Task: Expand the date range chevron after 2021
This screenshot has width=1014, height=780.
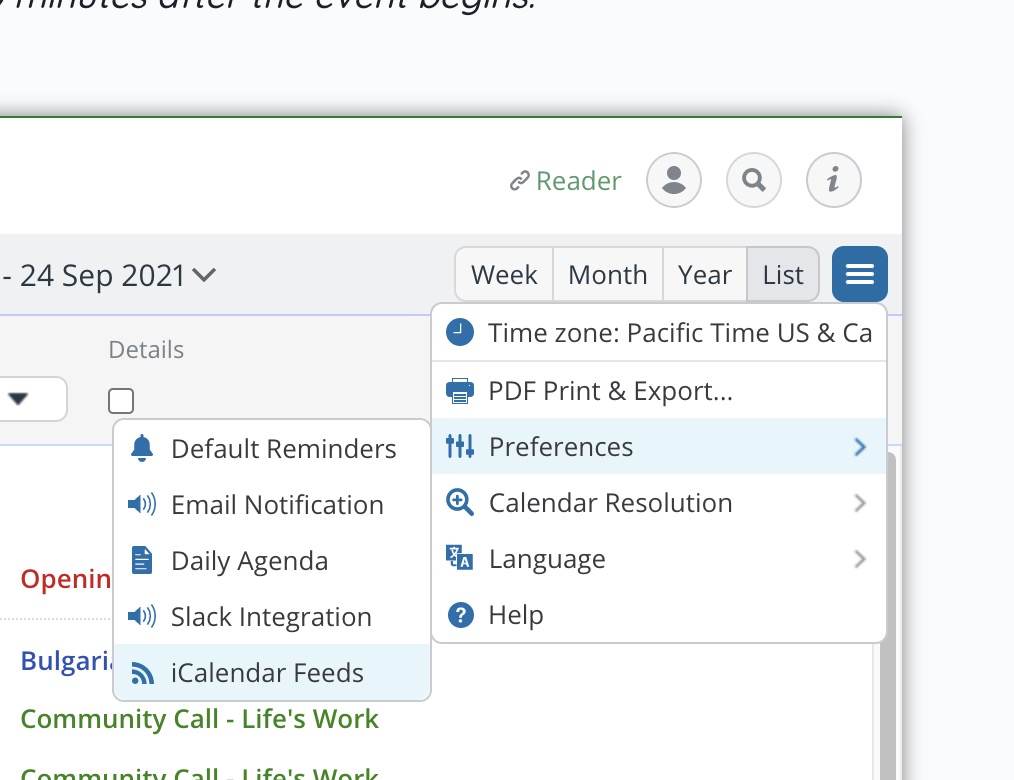Action: 204,275
